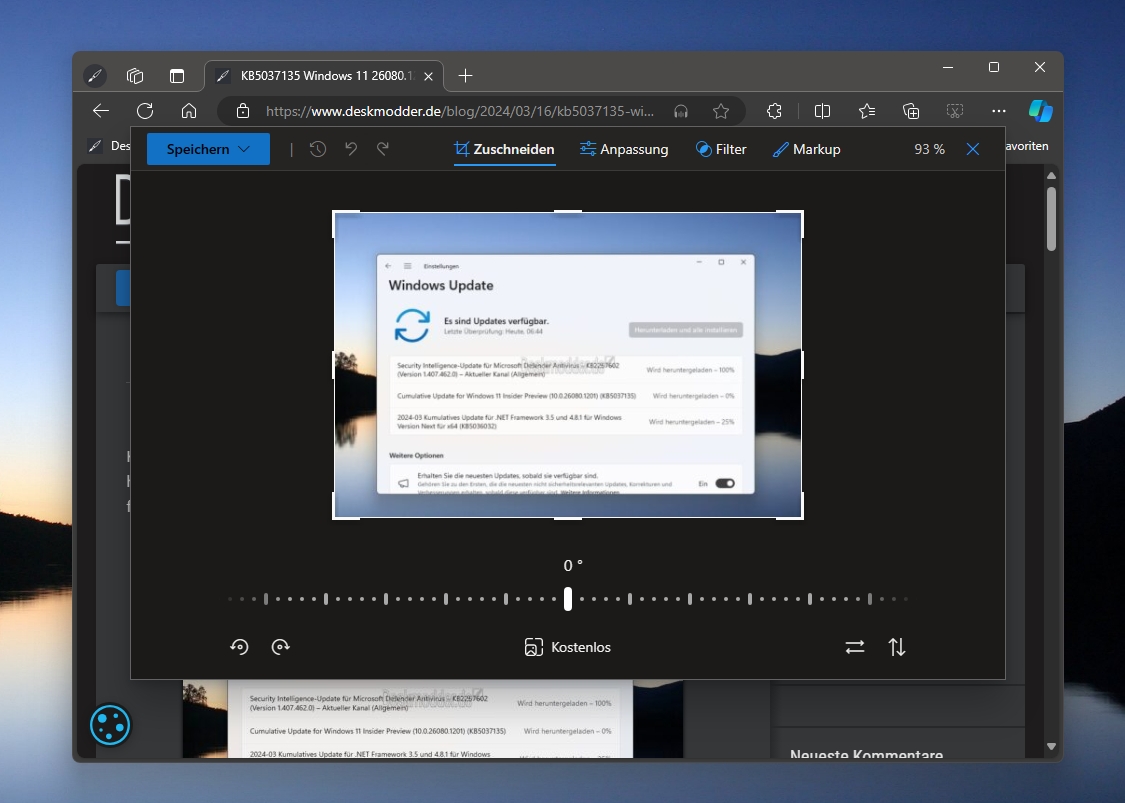Screen dimensions: 1125x803
Task: Undo the last image edit
Action: 351,149
